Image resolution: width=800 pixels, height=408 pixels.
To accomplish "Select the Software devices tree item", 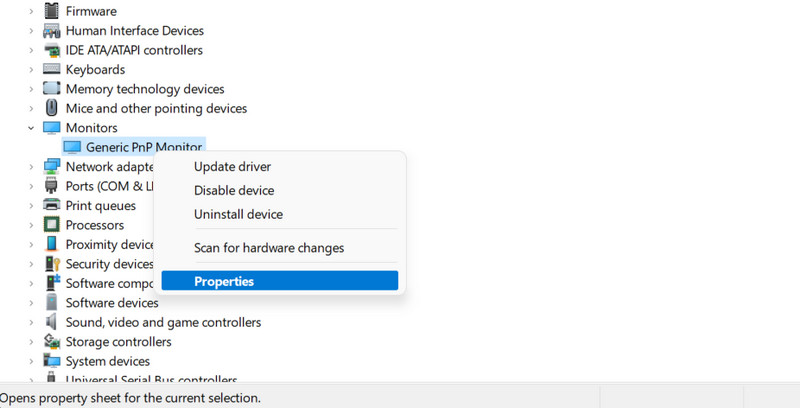I will pos(112,303).
